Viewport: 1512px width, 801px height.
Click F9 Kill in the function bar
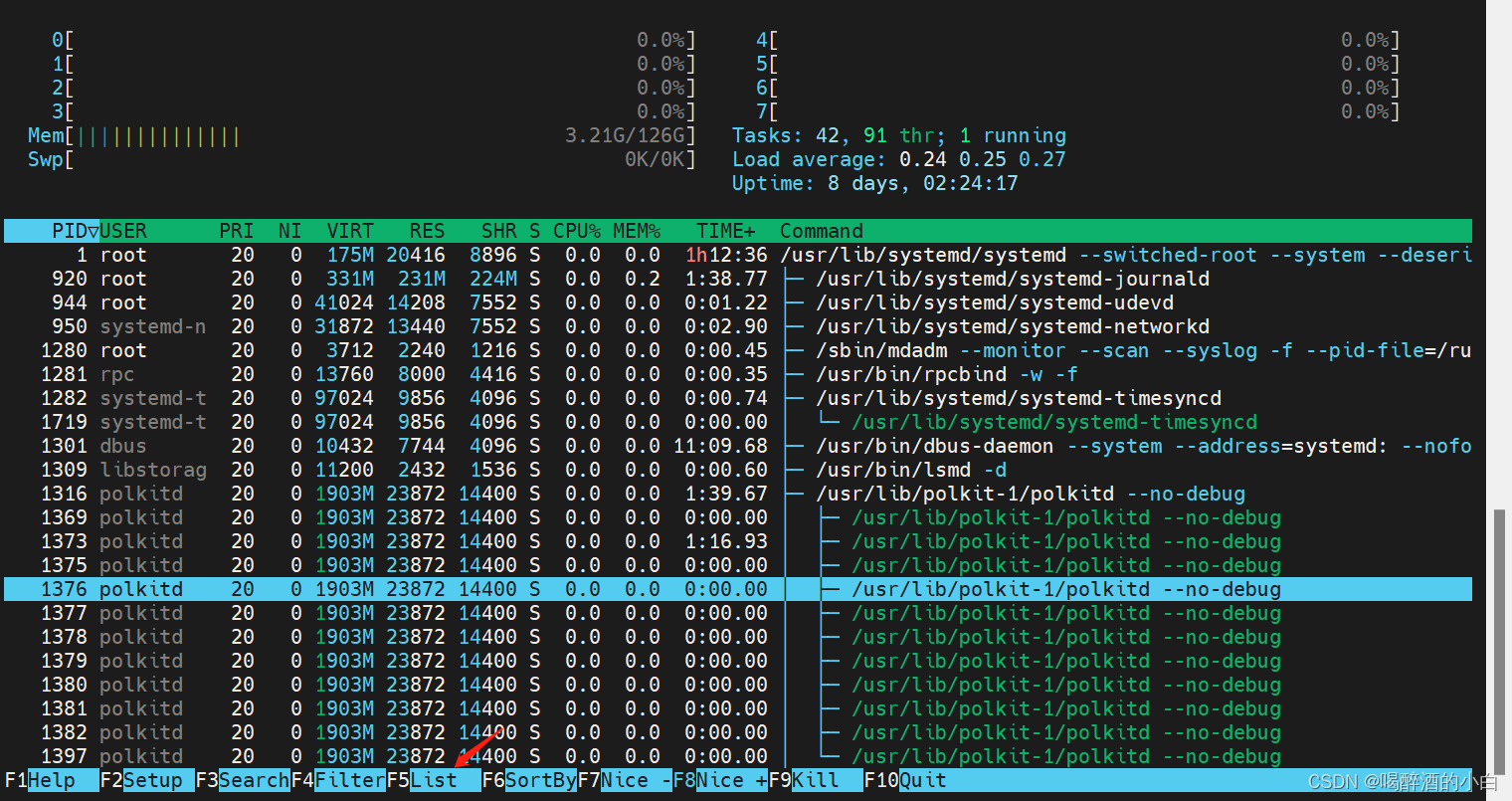click(x=816, y=780)
